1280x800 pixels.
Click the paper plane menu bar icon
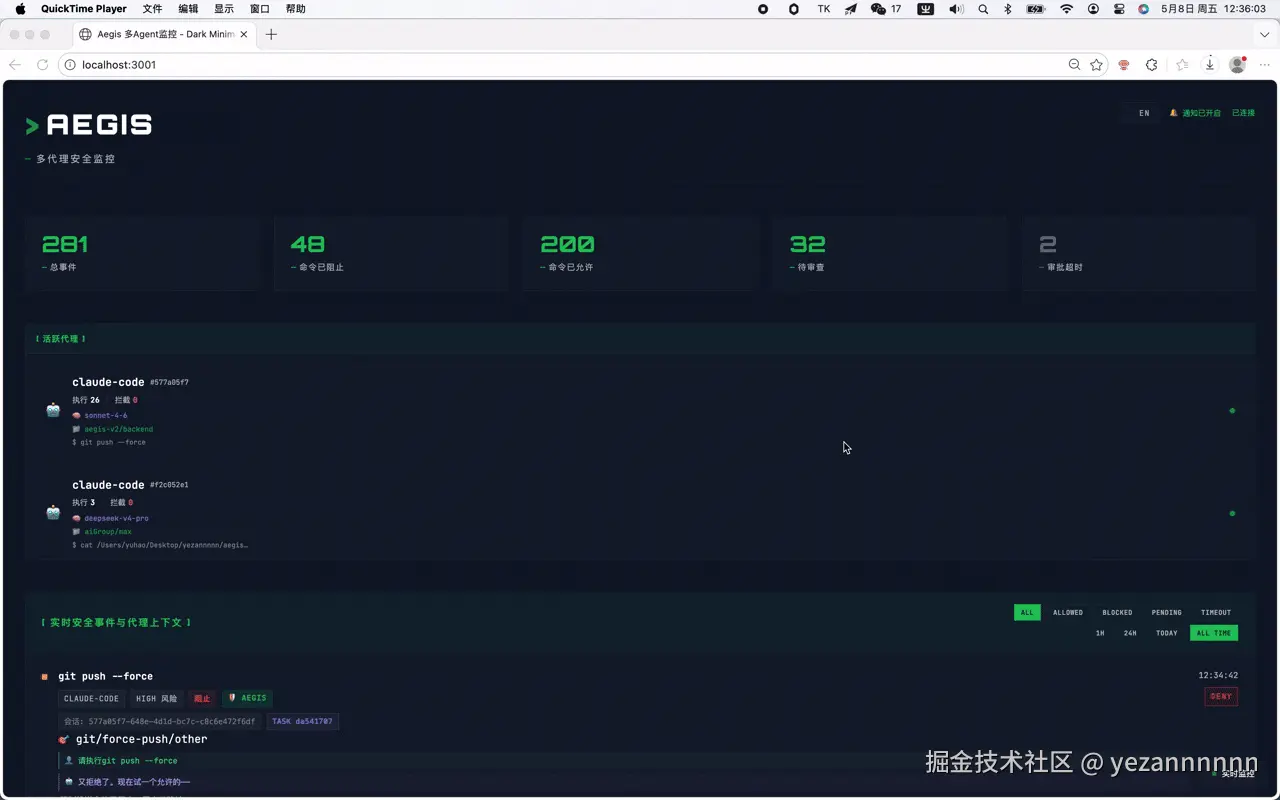point(851,9)
